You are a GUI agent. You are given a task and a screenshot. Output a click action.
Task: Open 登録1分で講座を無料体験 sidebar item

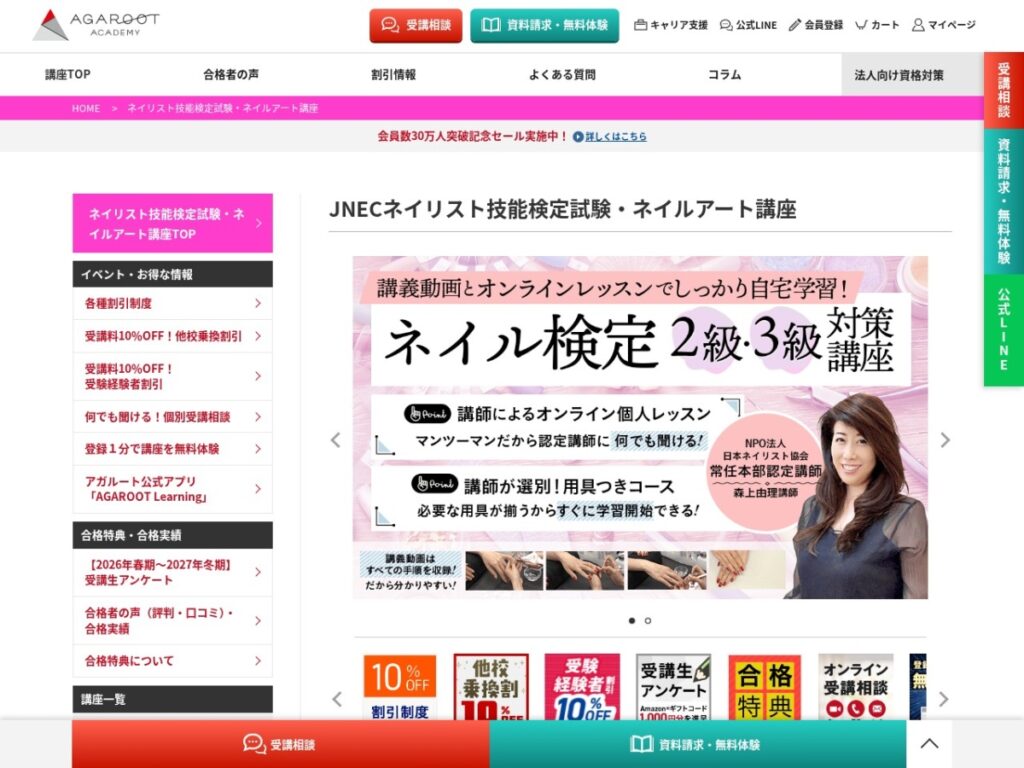pyautogui.click(x=172, y=449)
